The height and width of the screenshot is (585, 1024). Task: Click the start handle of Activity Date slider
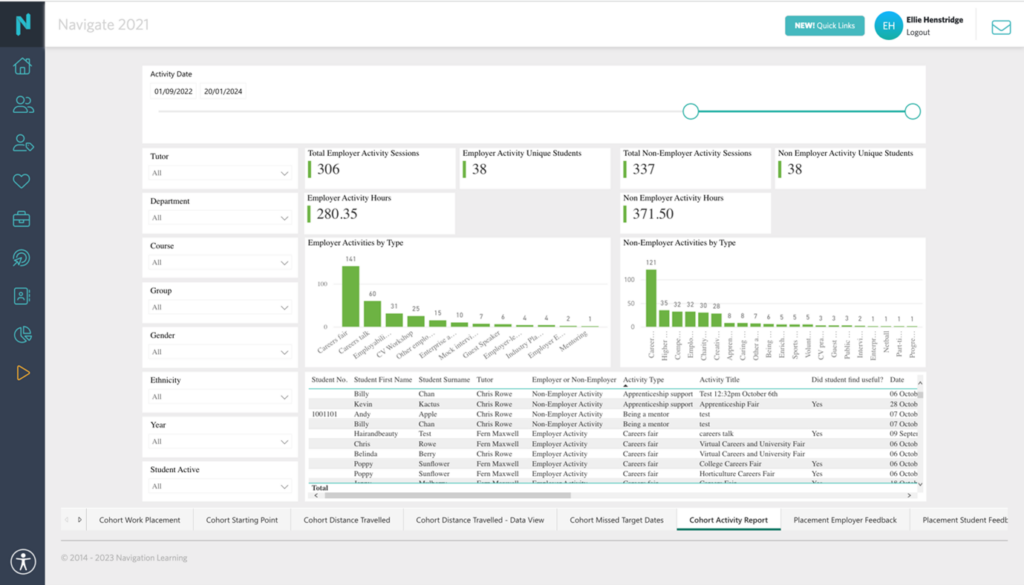[690, 112]
